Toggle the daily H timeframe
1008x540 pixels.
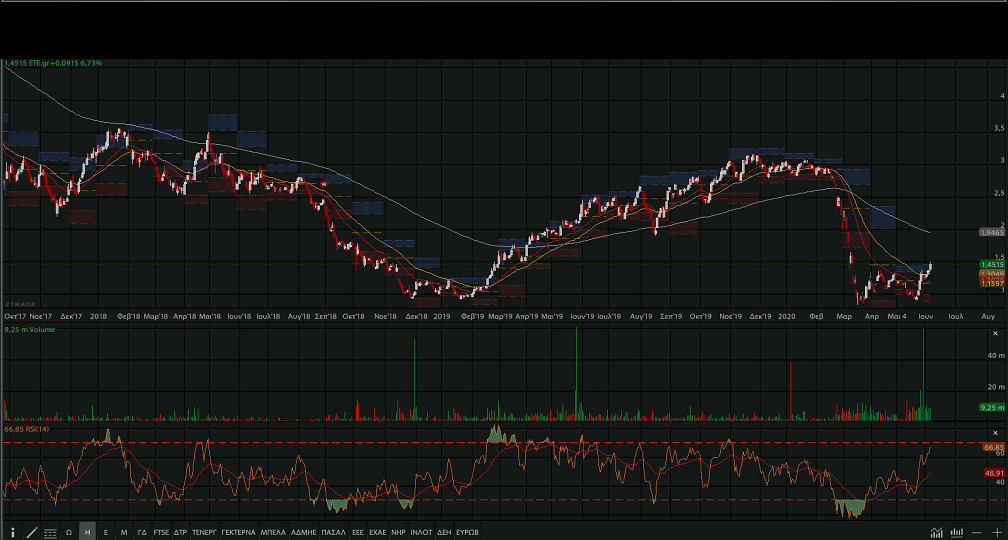(x=88, y=532)
